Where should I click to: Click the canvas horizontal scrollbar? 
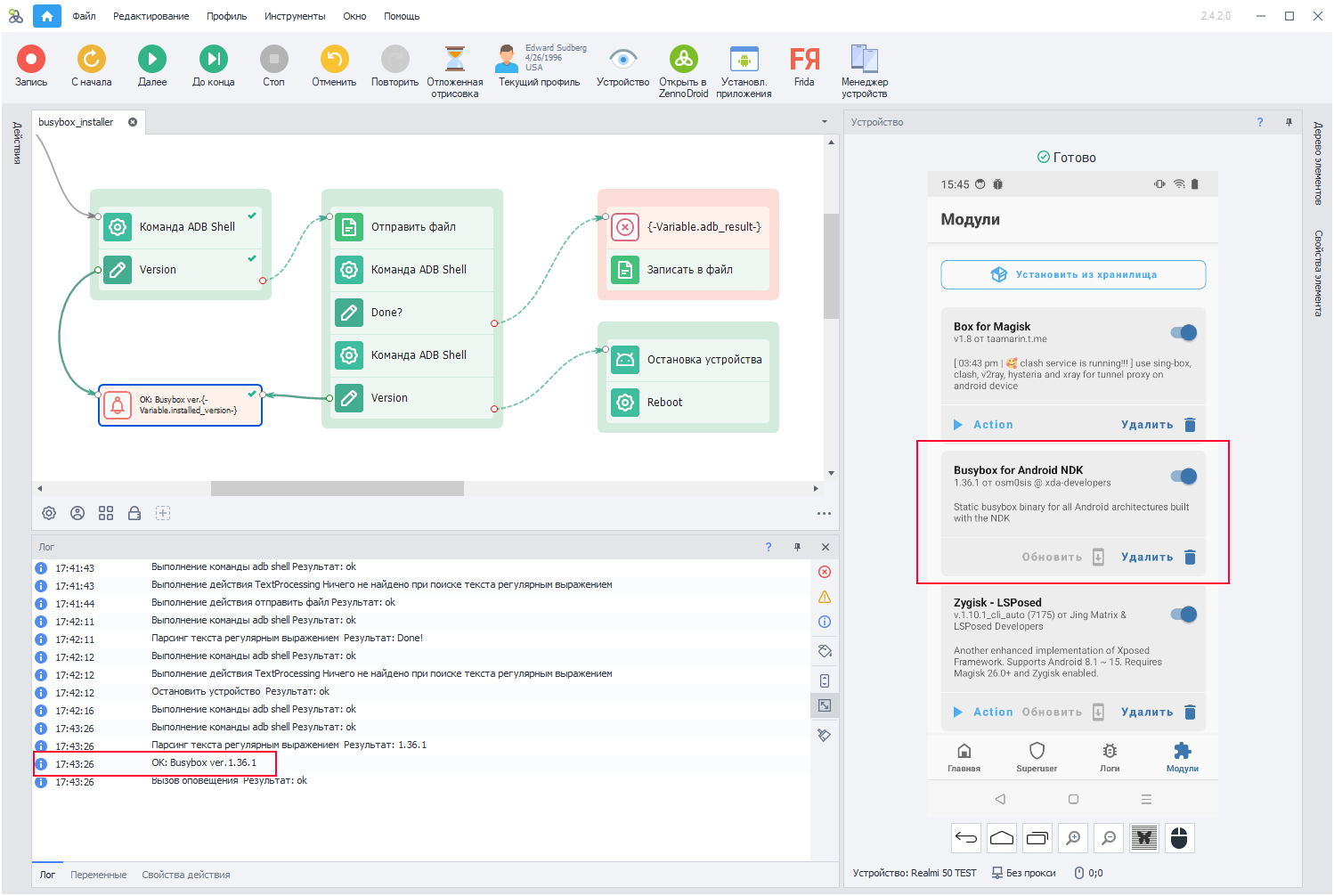pyautogui.click(x=337, y=488)
